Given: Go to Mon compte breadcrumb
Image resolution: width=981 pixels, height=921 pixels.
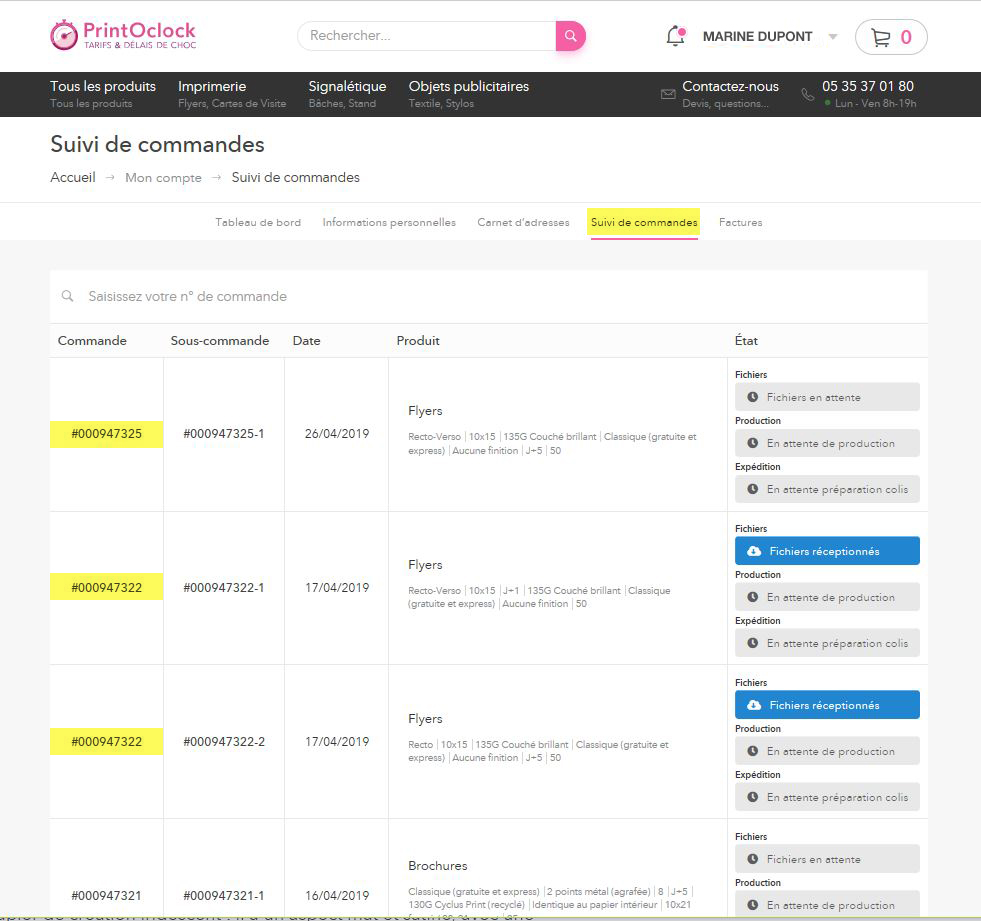Looking at the screenshot, I should coord(163,178).
